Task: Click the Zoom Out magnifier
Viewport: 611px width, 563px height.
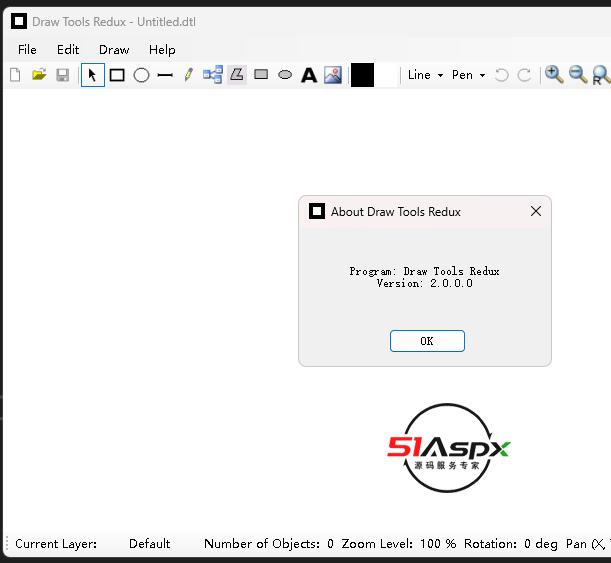Action: [578, 74]
